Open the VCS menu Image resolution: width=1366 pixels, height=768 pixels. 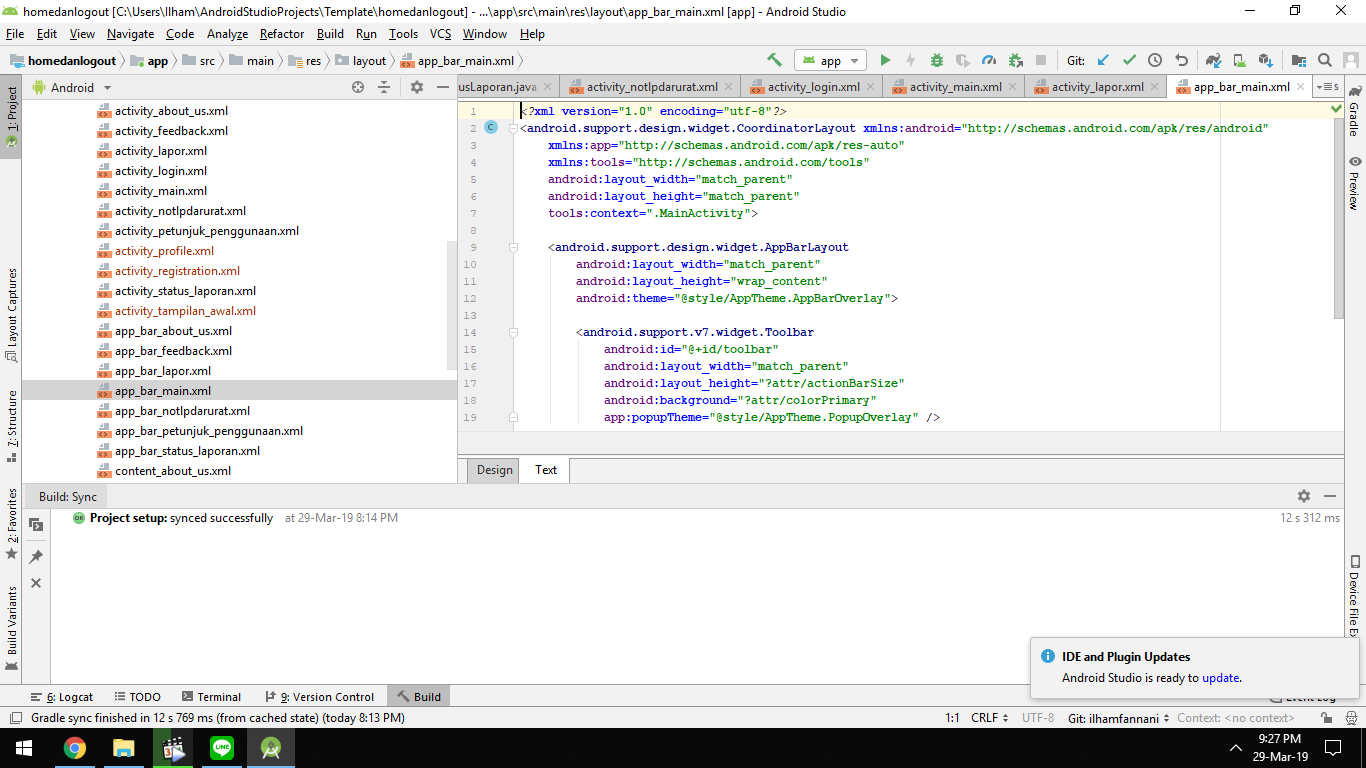441,34
